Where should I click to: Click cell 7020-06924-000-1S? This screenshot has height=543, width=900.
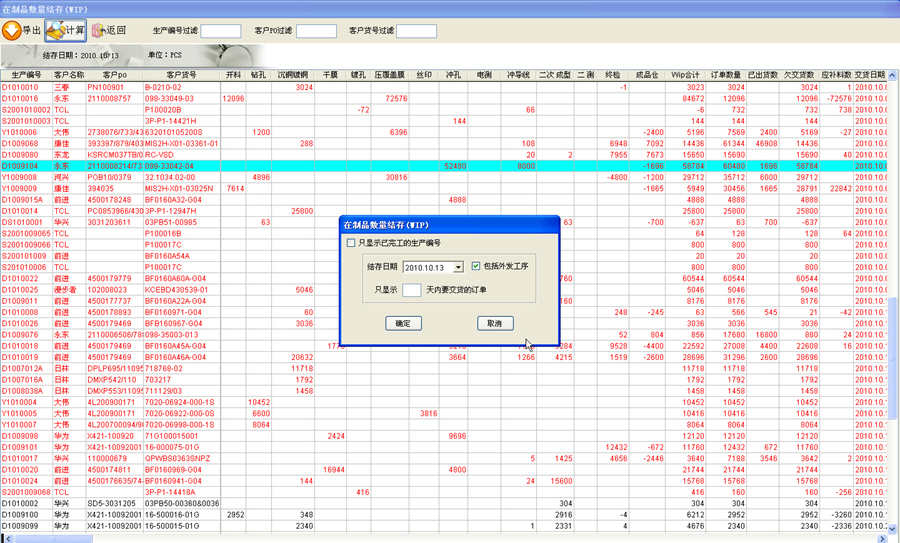point(180,402)
